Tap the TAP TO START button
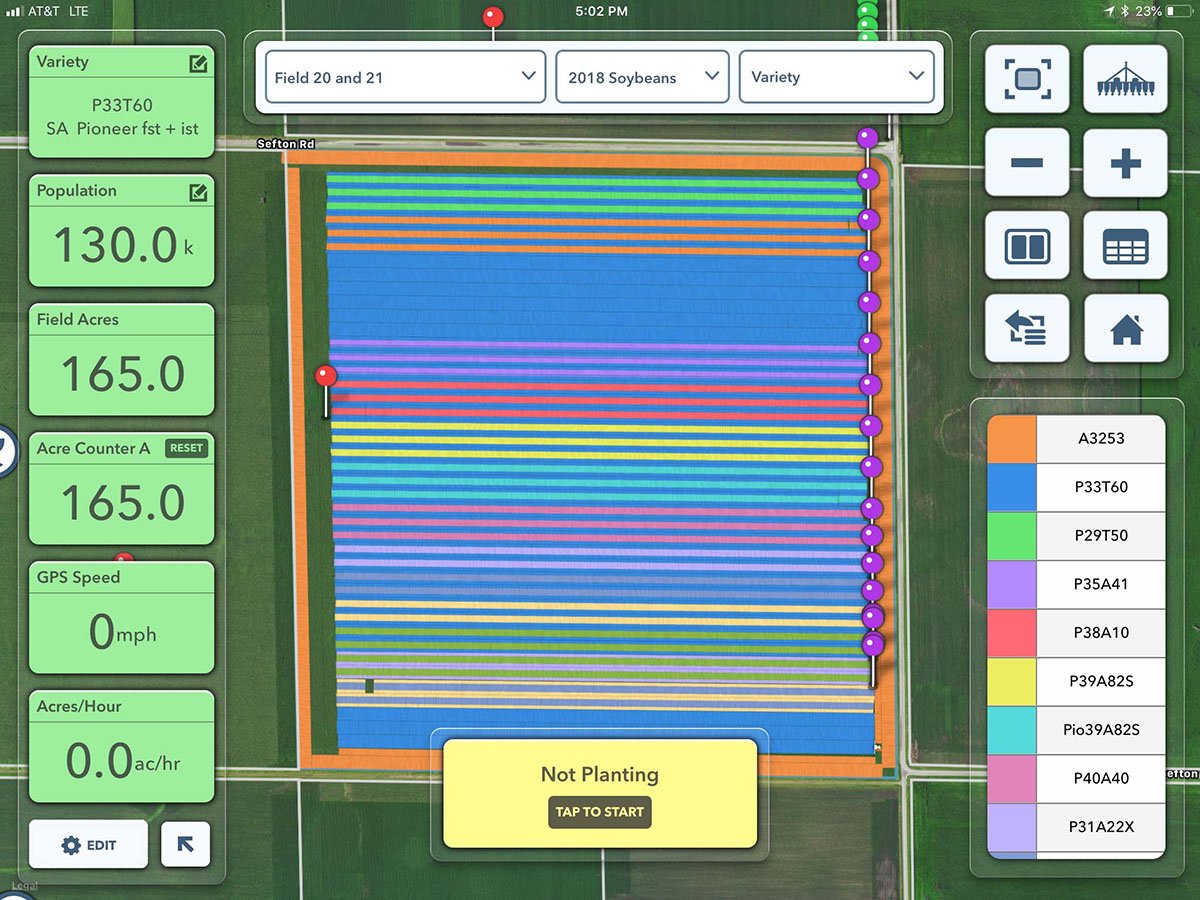The image size is (1200, 900). (599, 813)
